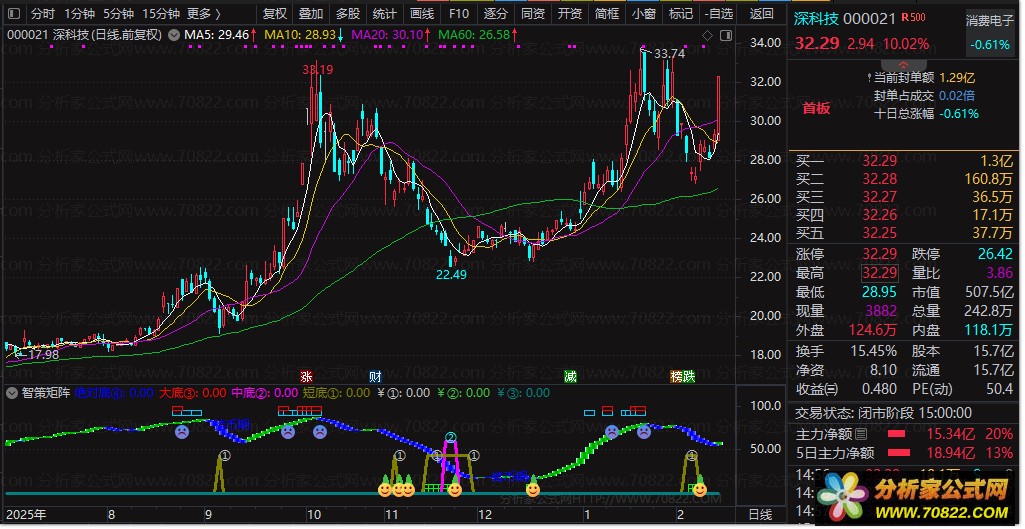This screenshot has height=529, width=1025.
Task: Collapse the red double chevron above 当前封单额
Action: pos(902,63)
